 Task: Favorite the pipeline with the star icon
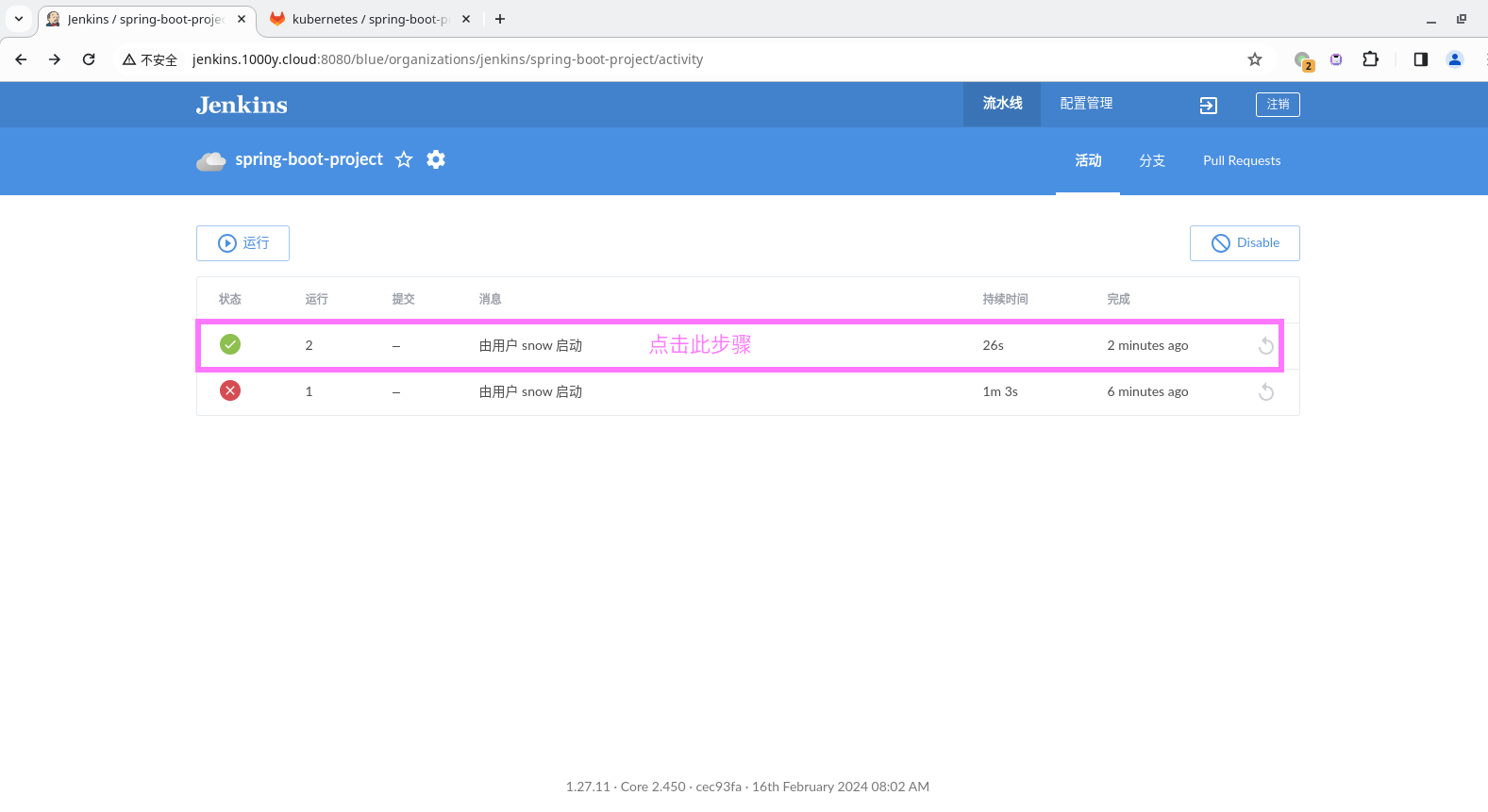tap(404, 159)
